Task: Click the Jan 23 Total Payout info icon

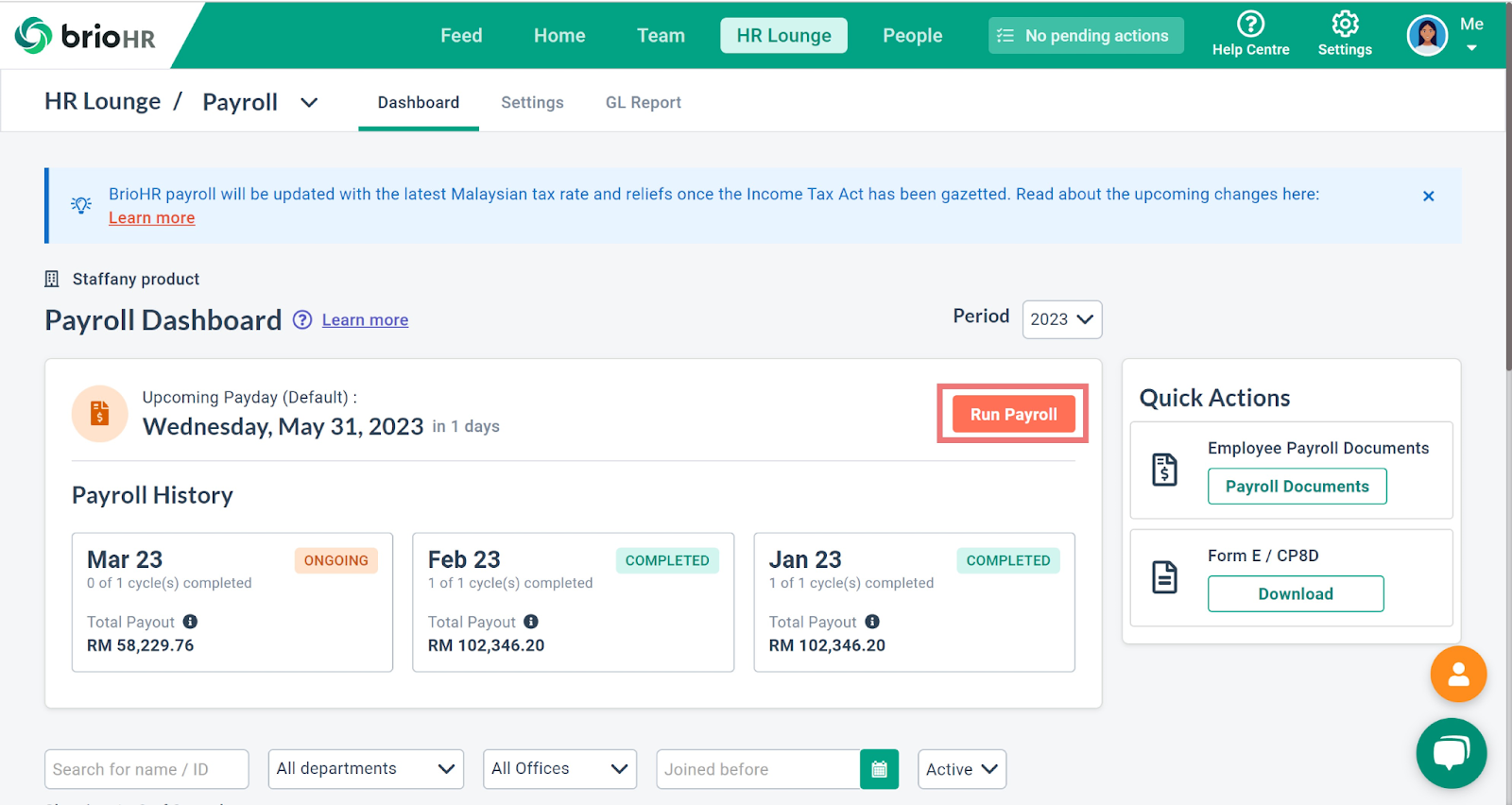Action: pyautogui.click(x=872, y=622)
